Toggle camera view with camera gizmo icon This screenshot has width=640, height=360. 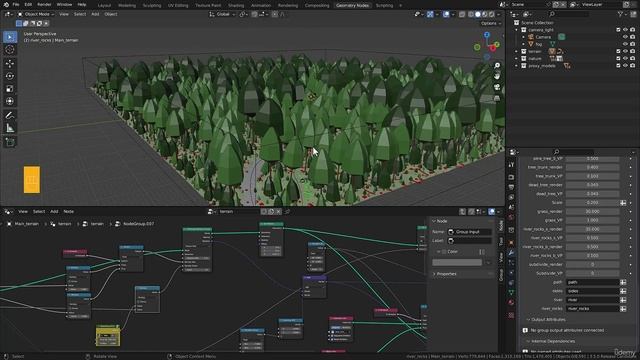497,87
